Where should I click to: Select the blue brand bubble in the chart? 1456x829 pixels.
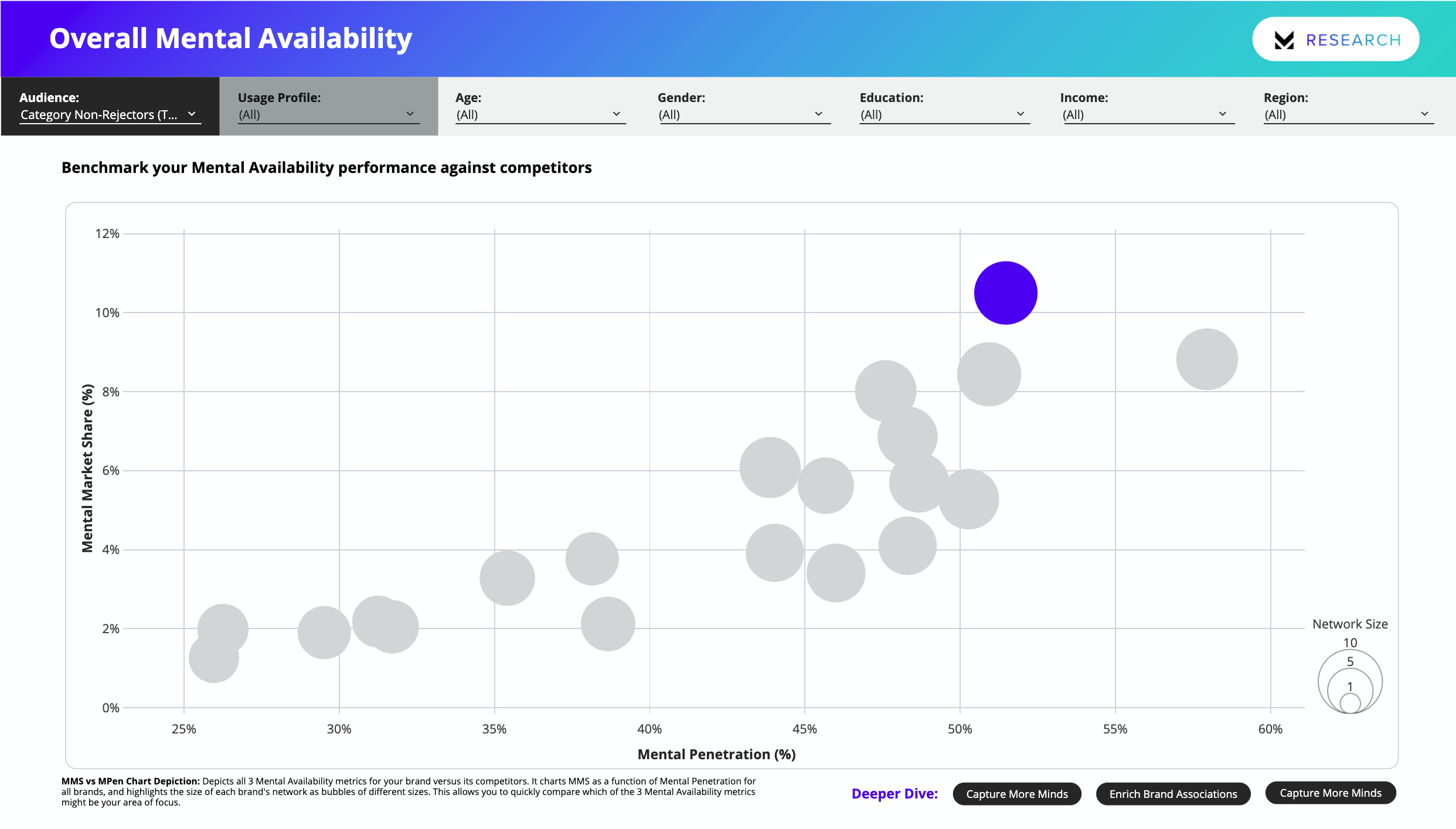[x=1006, y=292]
